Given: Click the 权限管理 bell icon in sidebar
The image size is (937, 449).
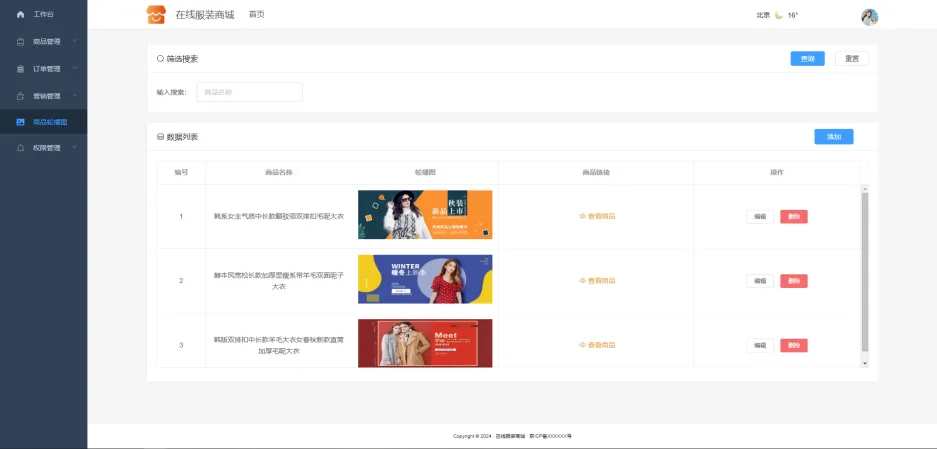Looking at the screenshot, I should [20, 148].
